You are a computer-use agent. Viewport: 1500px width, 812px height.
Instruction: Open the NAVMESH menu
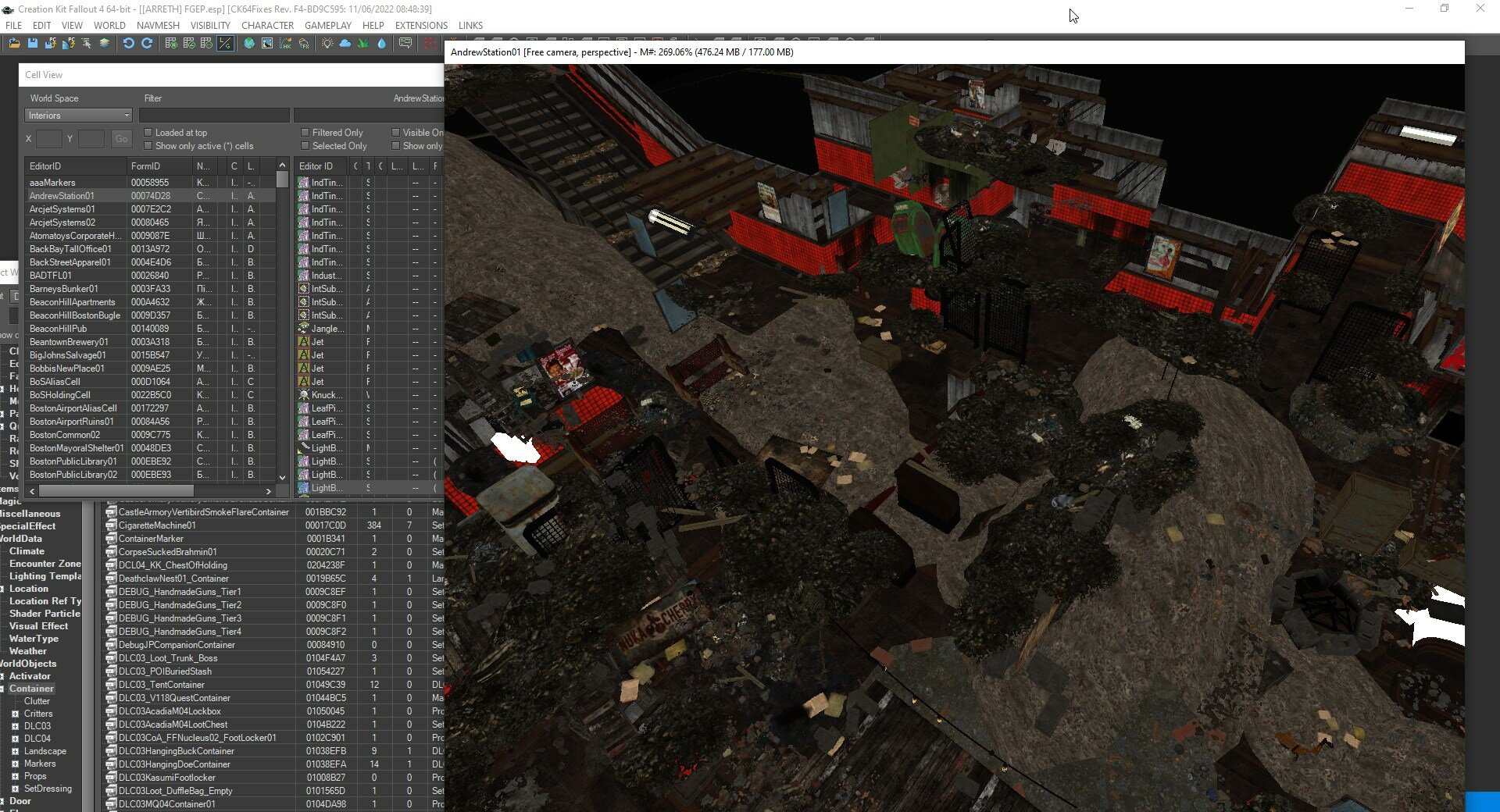158,25
